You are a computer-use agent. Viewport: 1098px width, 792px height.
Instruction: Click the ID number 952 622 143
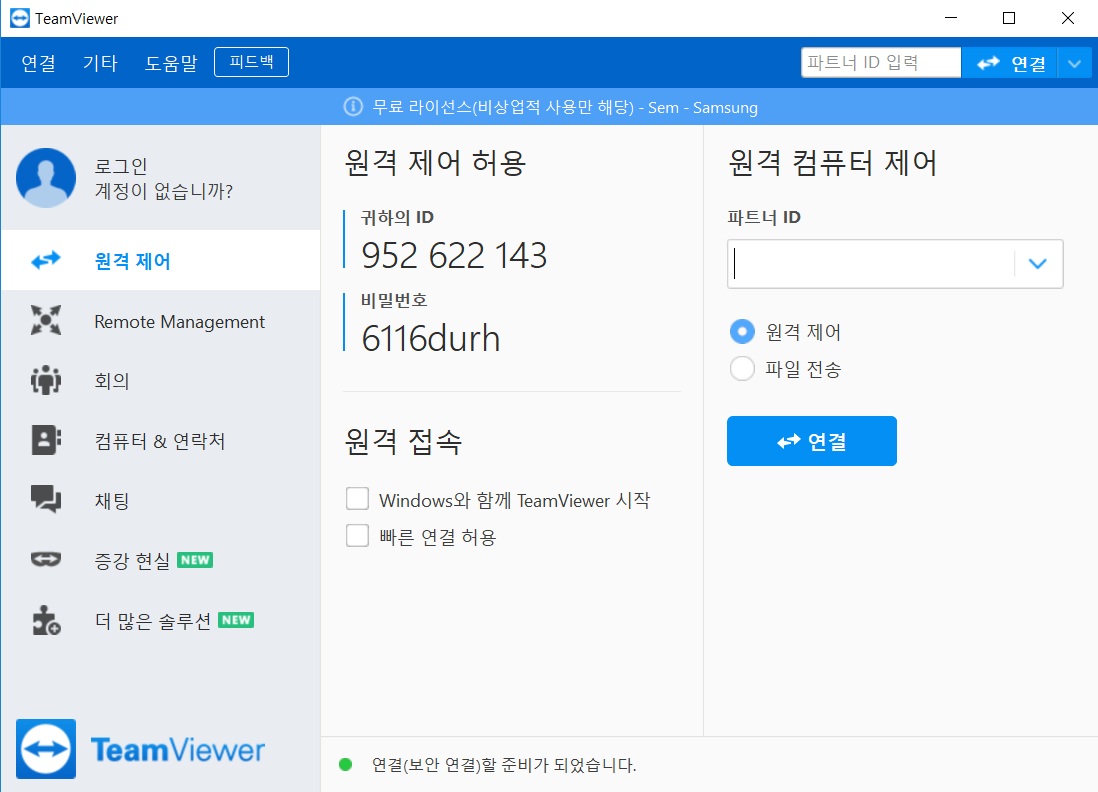click(x=454, y=255)
